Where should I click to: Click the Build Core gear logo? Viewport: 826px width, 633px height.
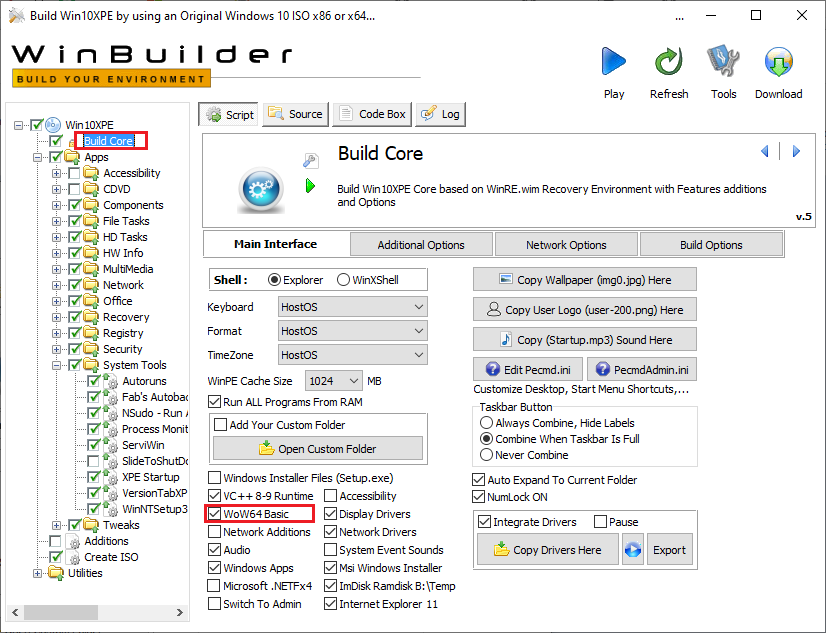click(x=261, y=190)
